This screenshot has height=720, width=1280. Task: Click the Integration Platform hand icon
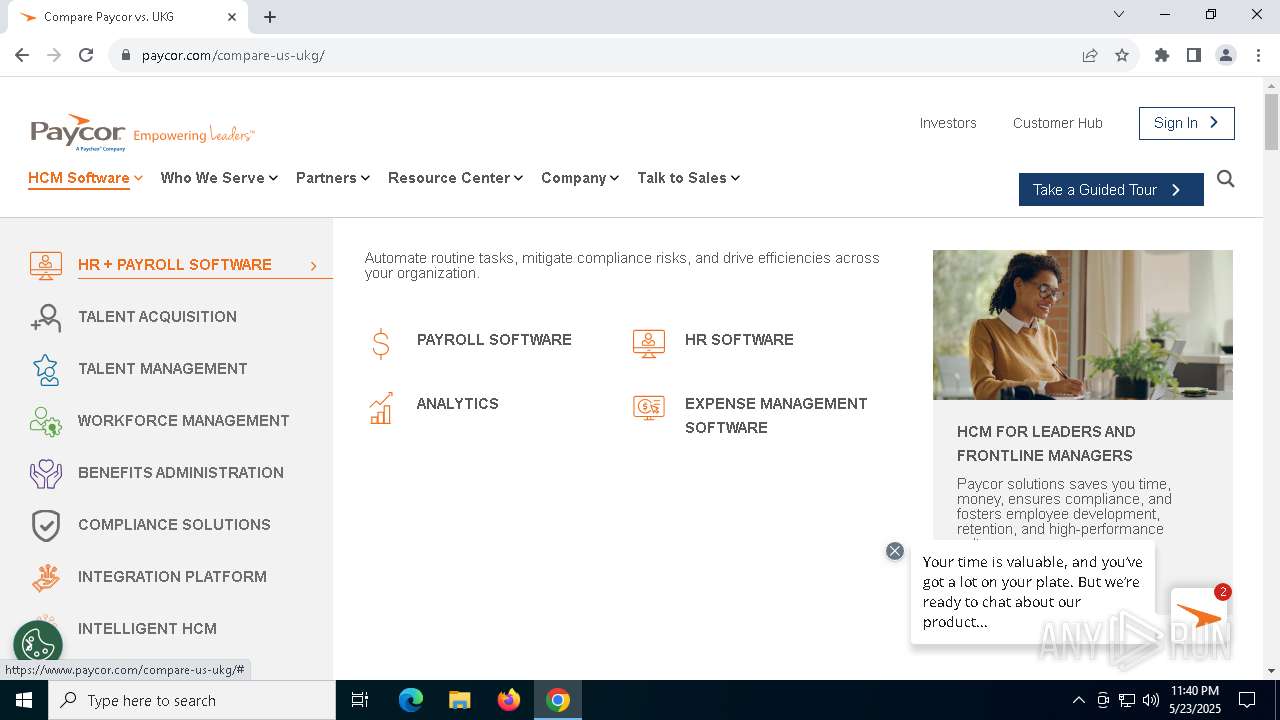tap(46, 577)
